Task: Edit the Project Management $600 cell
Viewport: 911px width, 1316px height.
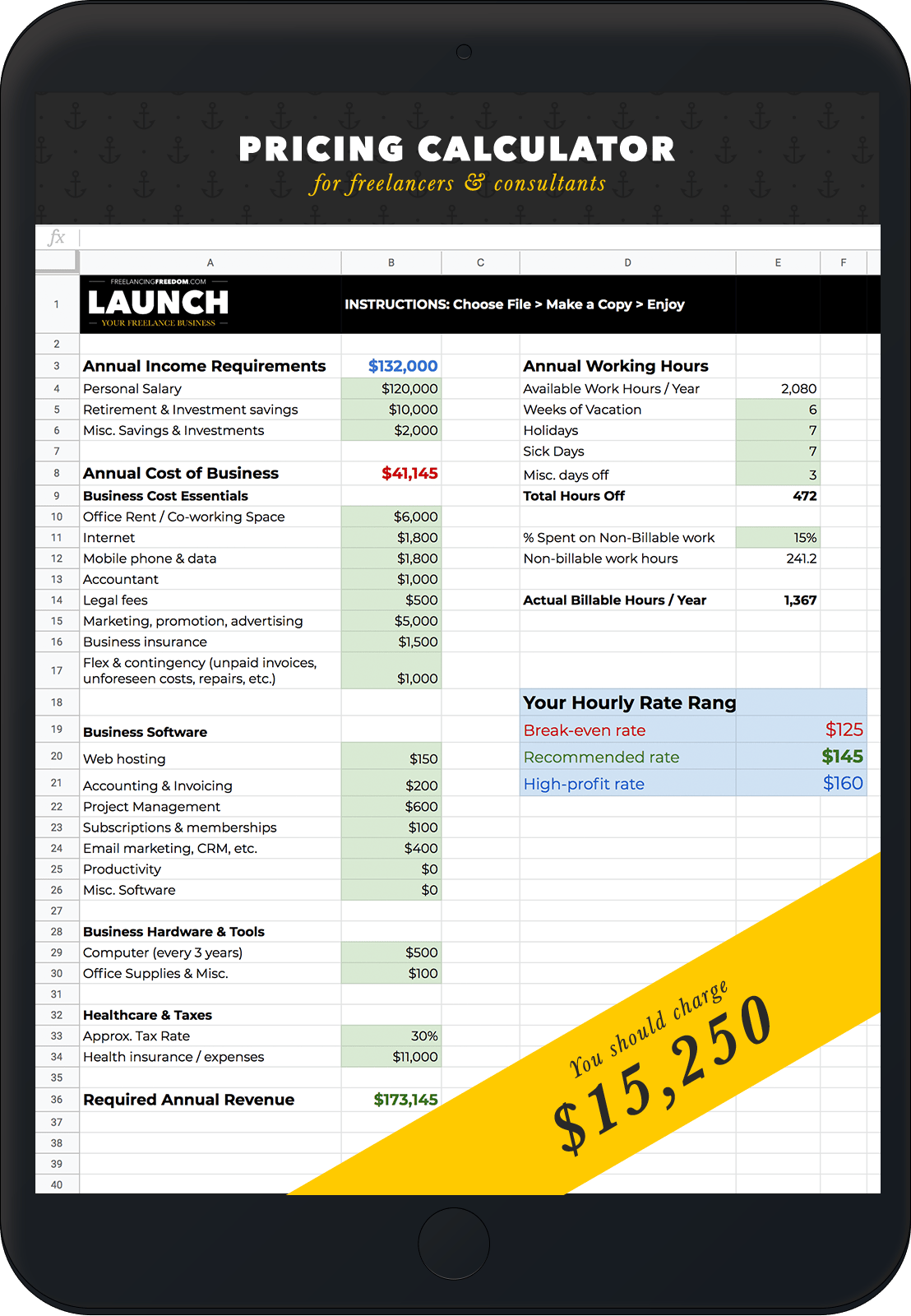Action: 391,807
